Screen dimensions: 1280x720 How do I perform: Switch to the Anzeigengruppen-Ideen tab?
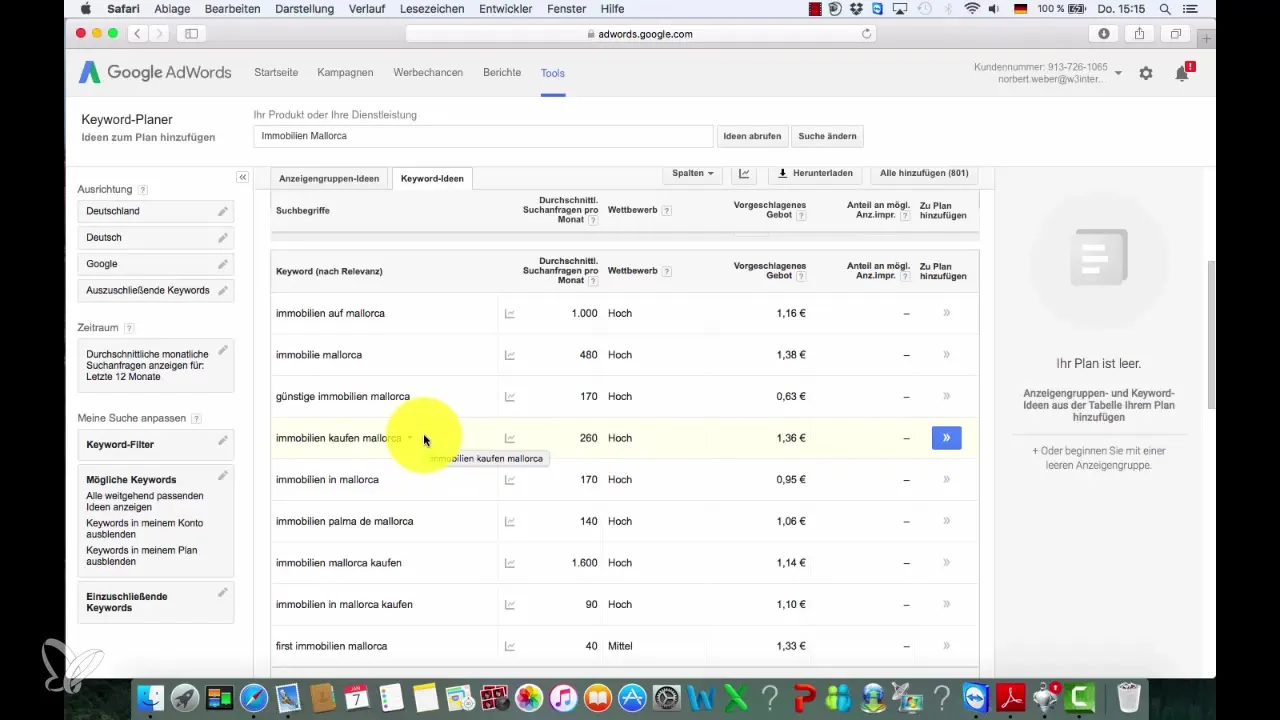click(329, 179)
